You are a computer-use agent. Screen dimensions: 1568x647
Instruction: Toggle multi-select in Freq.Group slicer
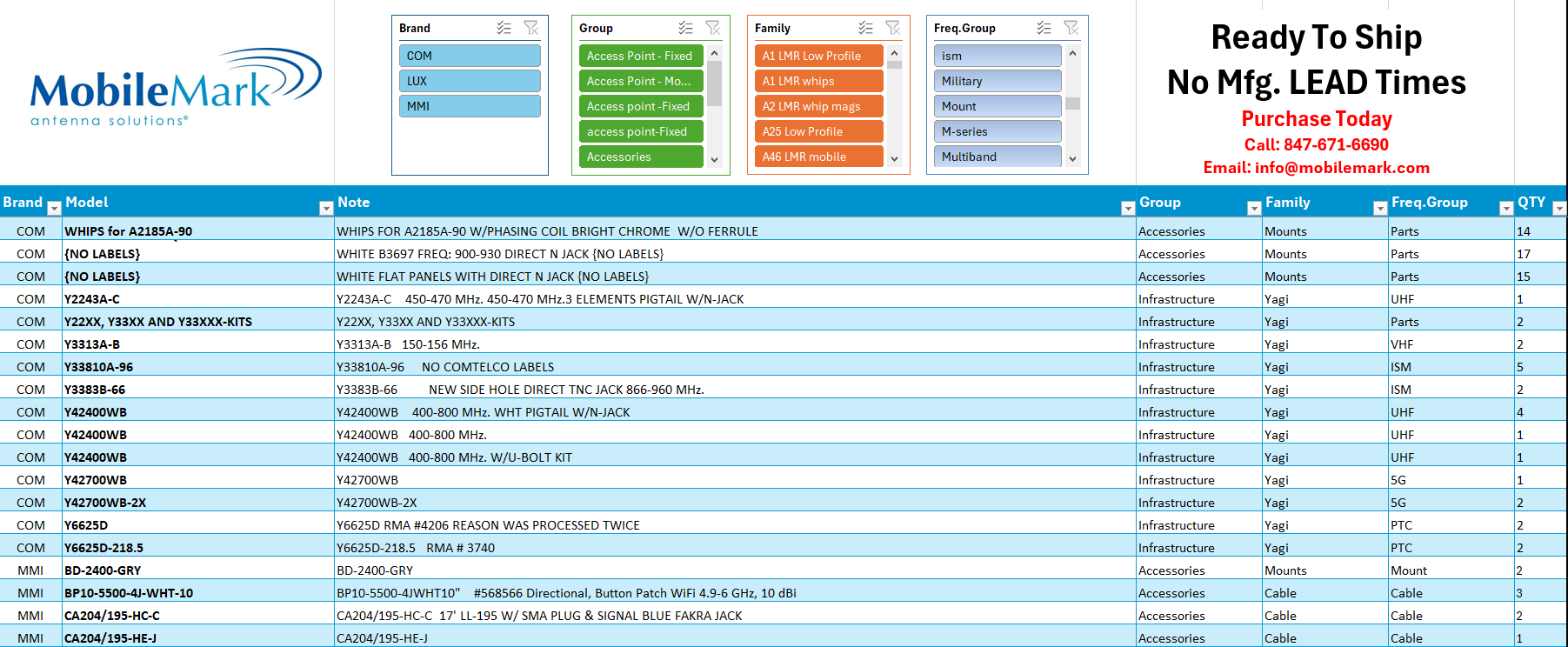[1044, 28]
